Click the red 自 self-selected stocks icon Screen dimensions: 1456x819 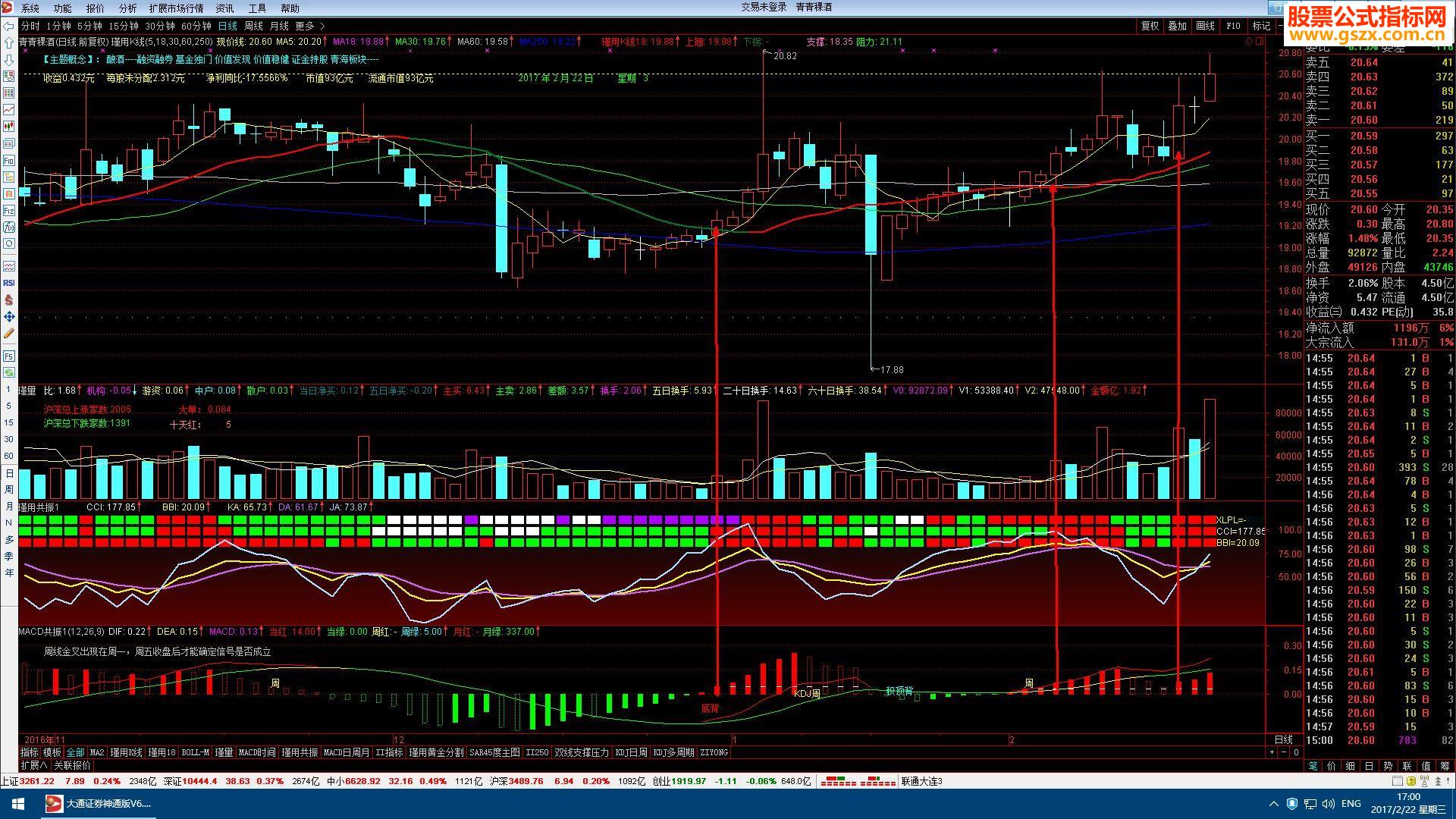[x=8, y=194]
